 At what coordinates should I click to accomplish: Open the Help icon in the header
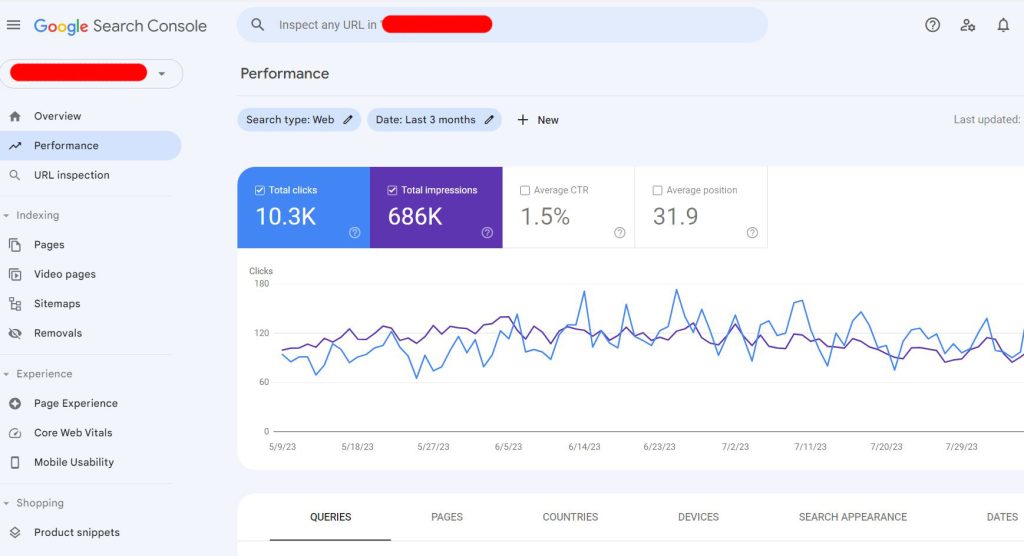pyautogui.click(x=933, y=25)
